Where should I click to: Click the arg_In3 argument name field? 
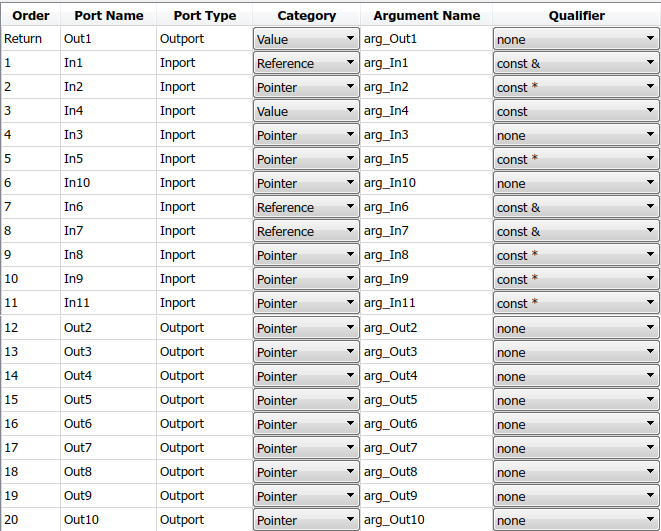pos(424,135)
